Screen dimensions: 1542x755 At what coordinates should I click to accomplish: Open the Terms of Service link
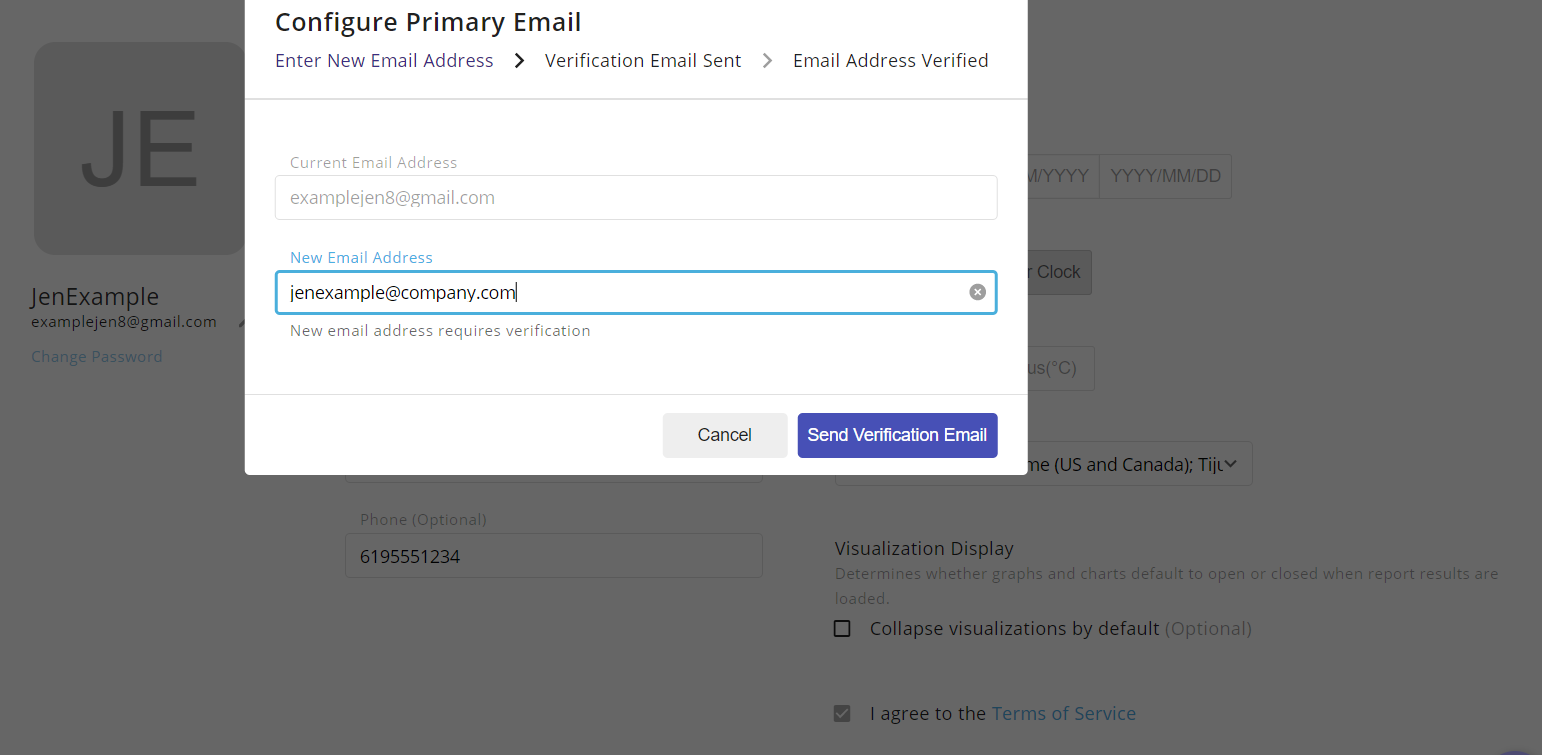(x=1063, y=714)
